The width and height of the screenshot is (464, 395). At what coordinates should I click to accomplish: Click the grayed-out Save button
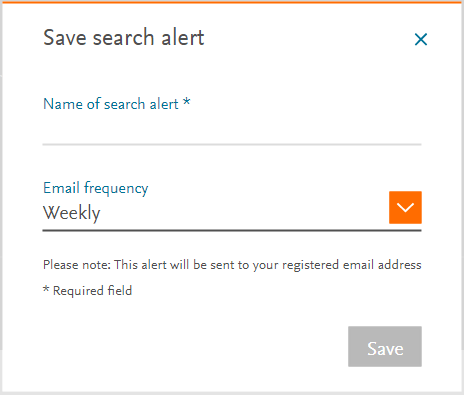385,346
